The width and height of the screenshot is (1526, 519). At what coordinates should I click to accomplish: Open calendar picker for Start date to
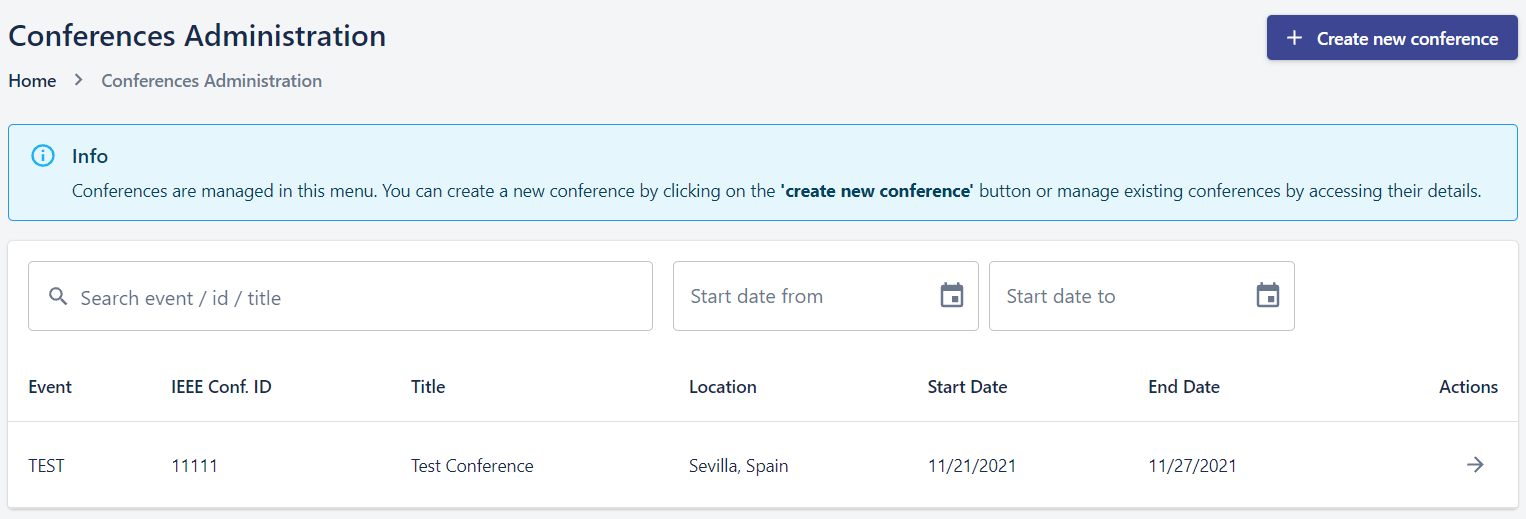coord(1268,296)
